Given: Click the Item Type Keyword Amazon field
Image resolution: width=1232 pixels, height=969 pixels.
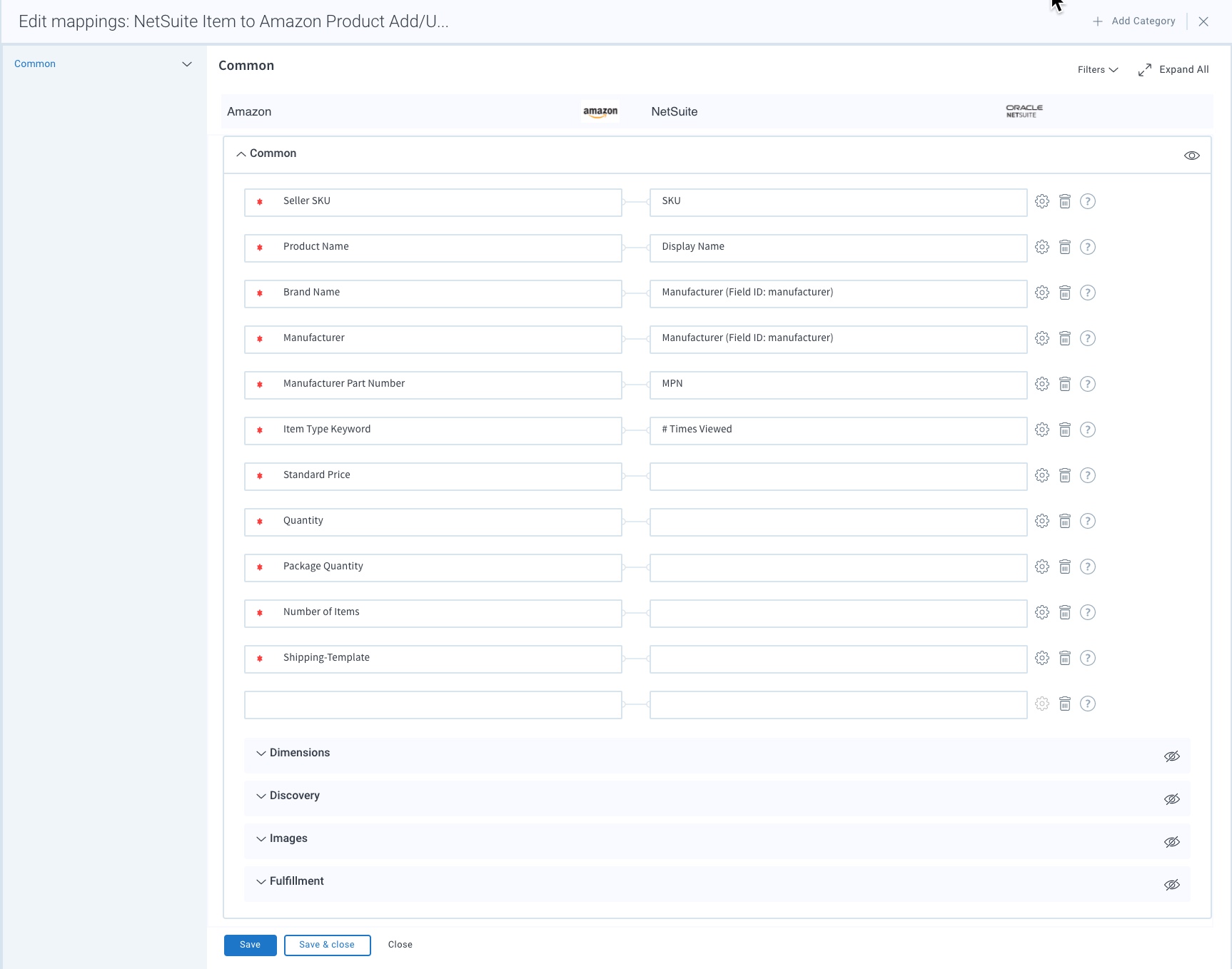Looking at the screenshot, I should [x=433, y=431].
